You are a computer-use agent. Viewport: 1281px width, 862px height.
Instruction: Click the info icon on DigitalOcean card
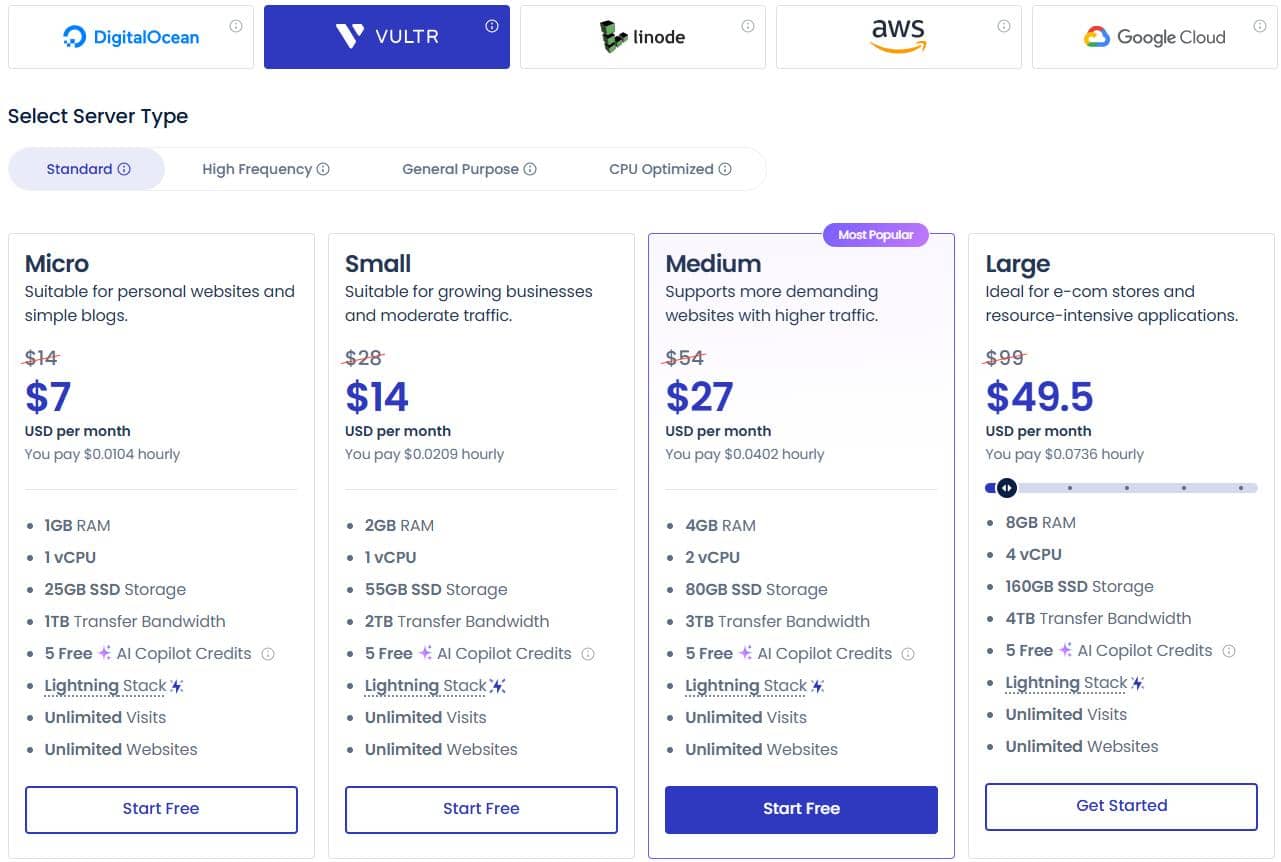[x=236, y=27]
